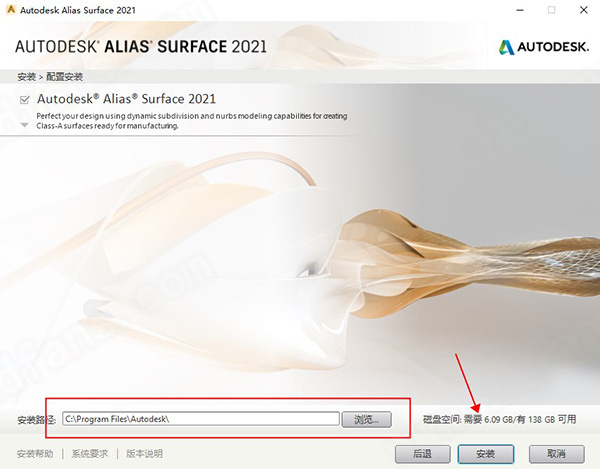Click the Autodesk Alias Surface 2021 product title
The image size is (600, 469).
click(126, 99)
